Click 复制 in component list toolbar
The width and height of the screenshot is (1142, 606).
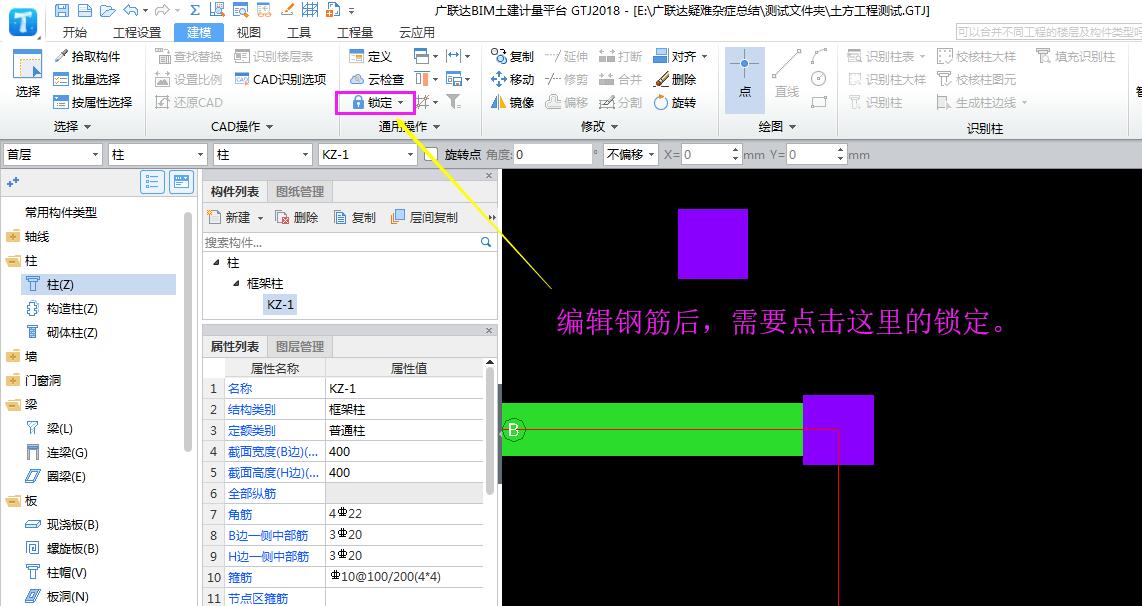(x=355, y=217)
